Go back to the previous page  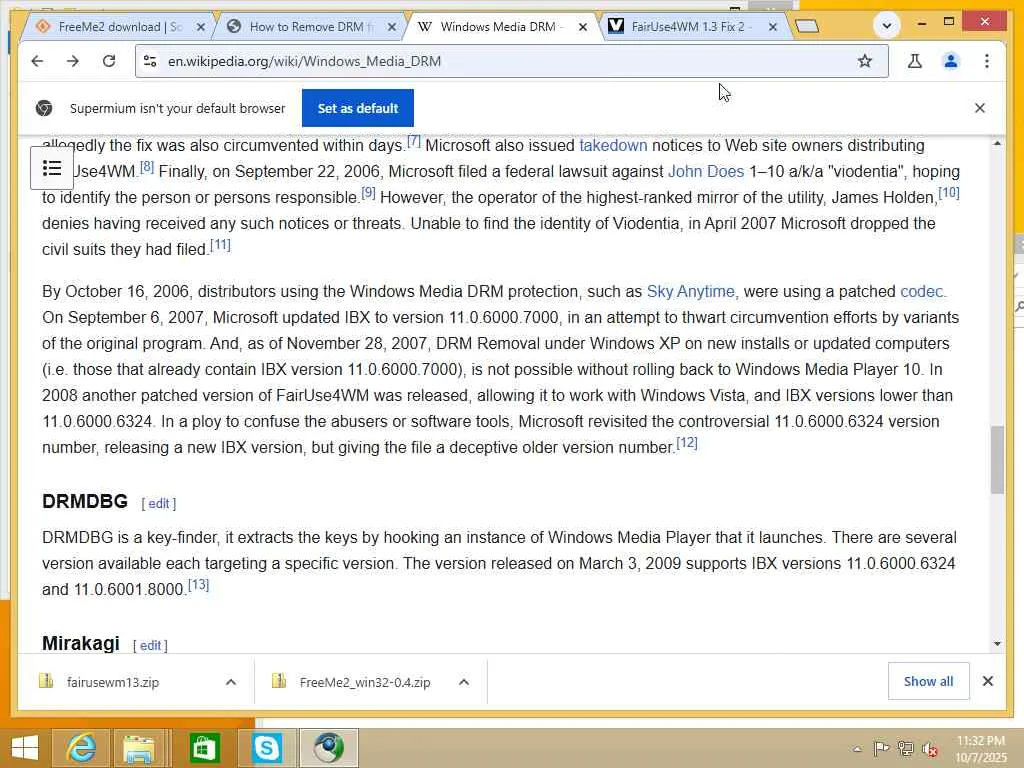pos(37,61)
